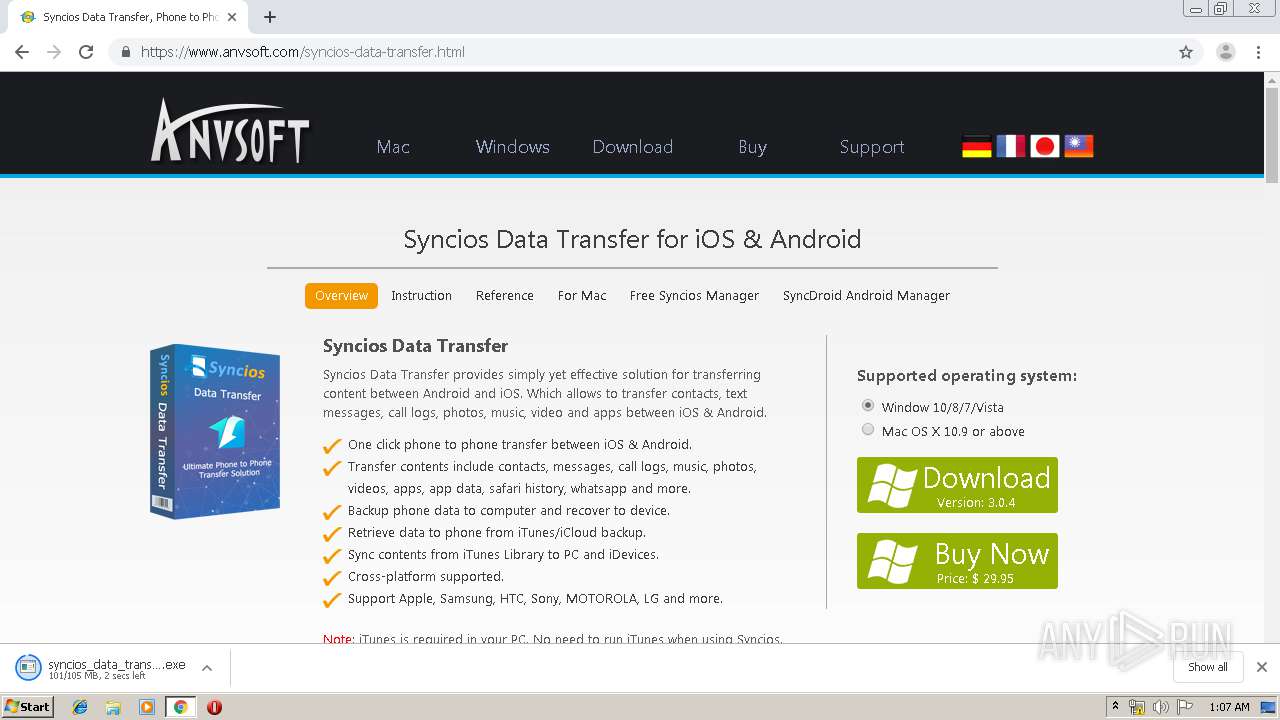Open Windows Explorer from taskbar

(113, 707)
